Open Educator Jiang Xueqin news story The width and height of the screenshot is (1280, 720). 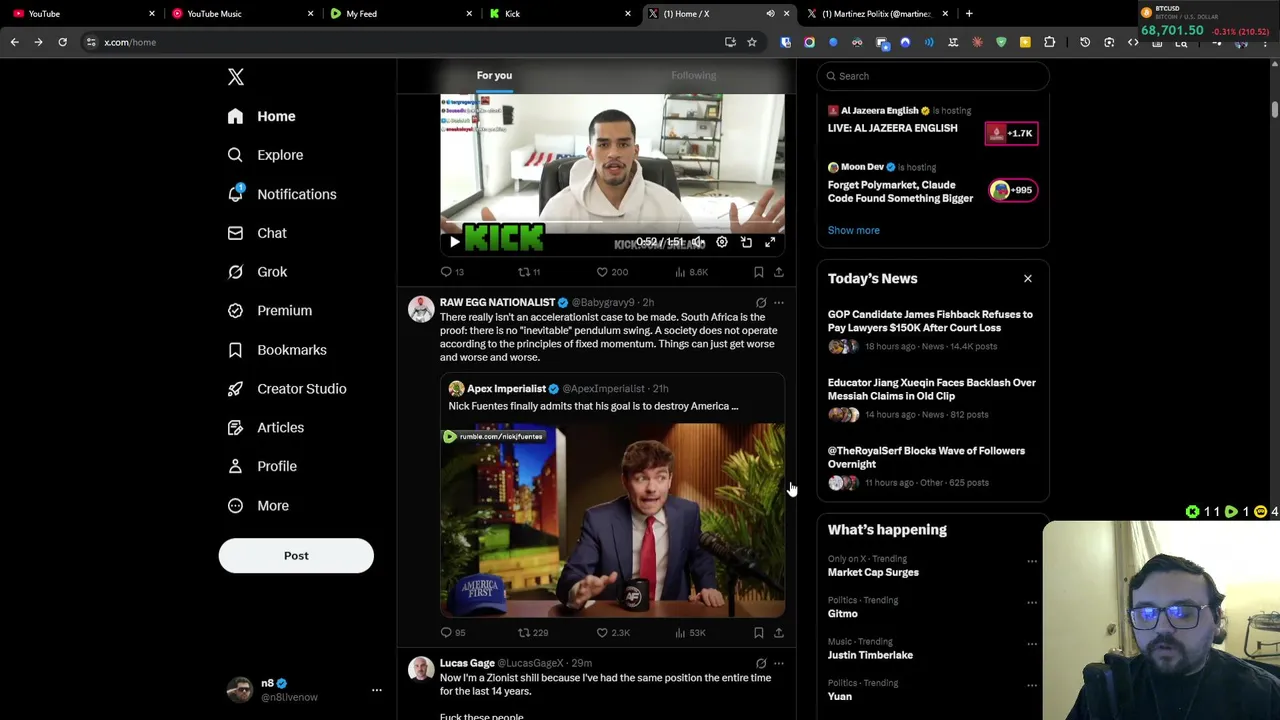tap(933, 398)
